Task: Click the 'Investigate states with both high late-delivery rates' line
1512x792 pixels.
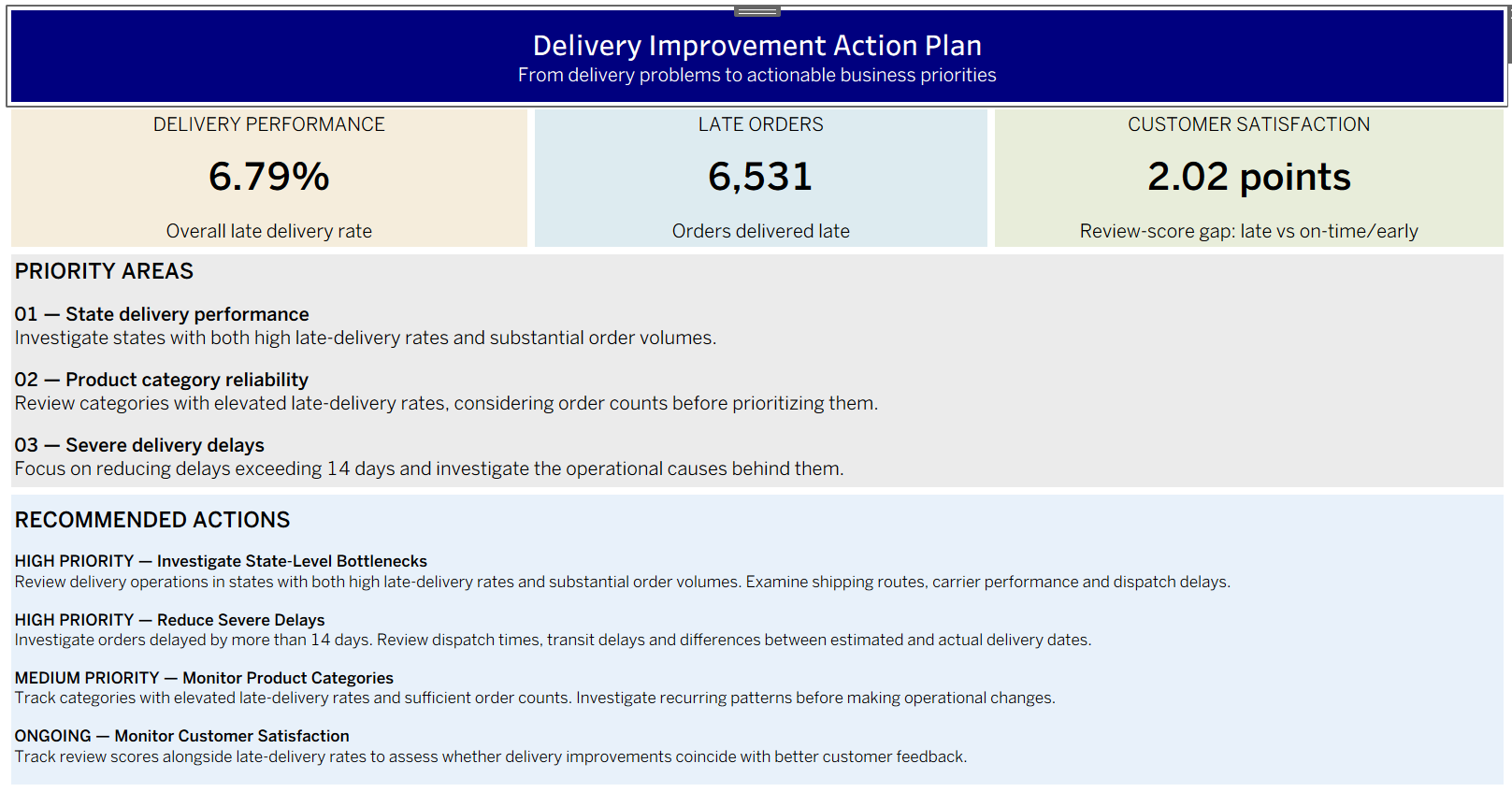Action: click(366, 338)
